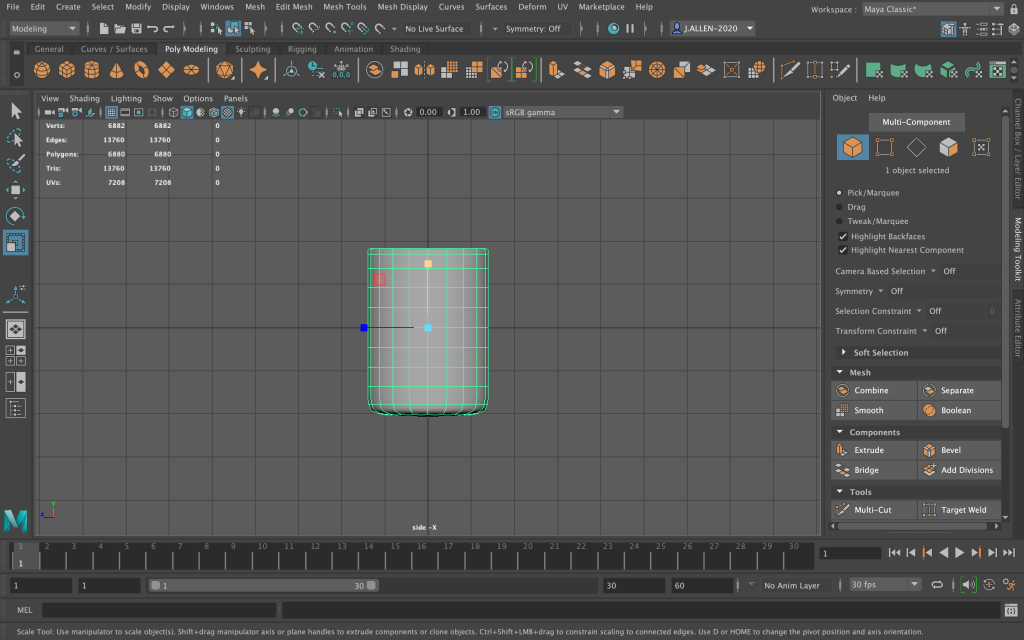Open the sRGB gamma color space dropdown
Viewport: 1024px width, 640px height.
pos(556,112)
